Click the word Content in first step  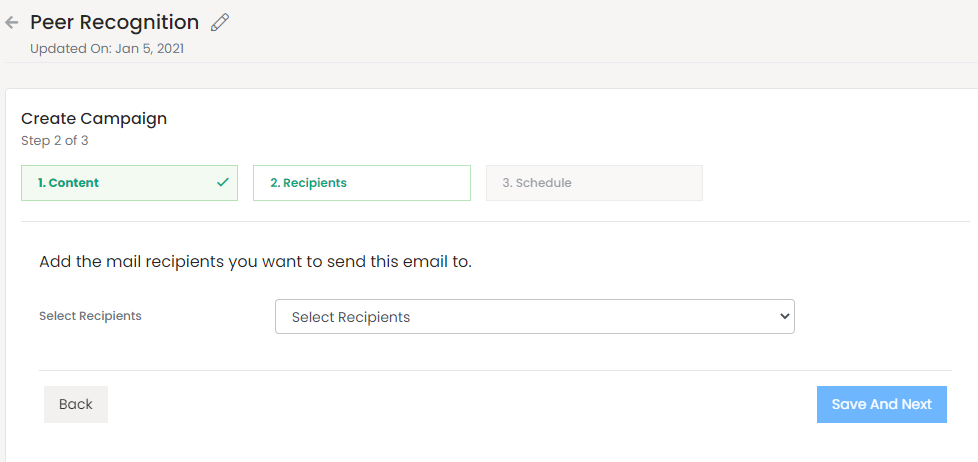point(74,183)
